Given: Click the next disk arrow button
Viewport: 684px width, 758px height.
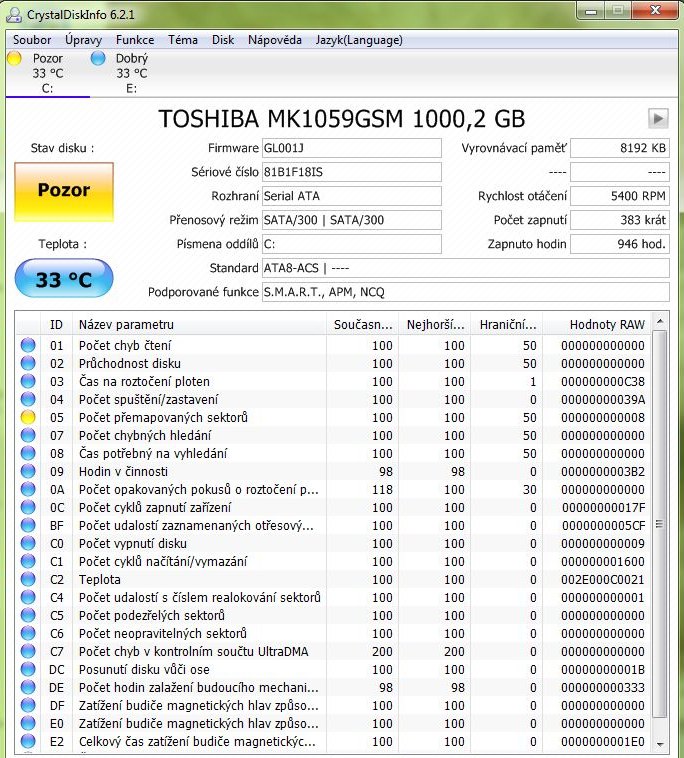Looking at the screenshot, I should [657, 118].
